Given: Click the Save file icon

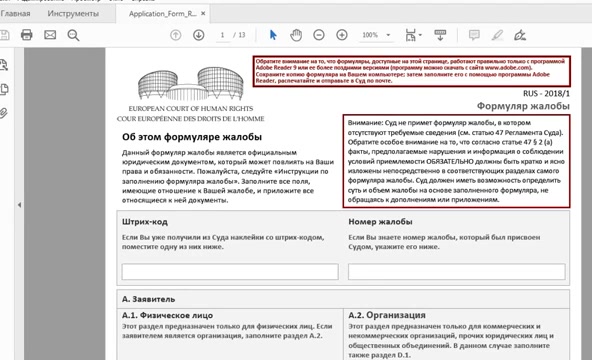Looking at the screenshot, I should [x=4, y=35].
